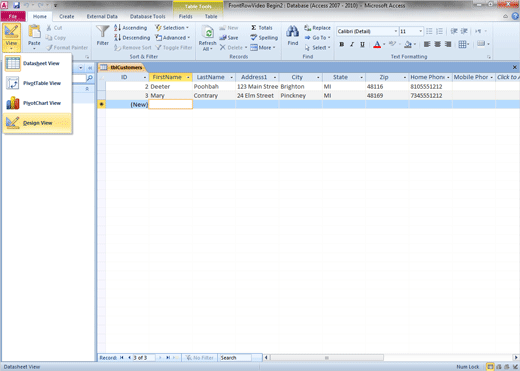Image resolution: width=520 pixels, height=371 pixels.
Task: Switch to the Database Tools tab
Action: (x=148, y=16)
